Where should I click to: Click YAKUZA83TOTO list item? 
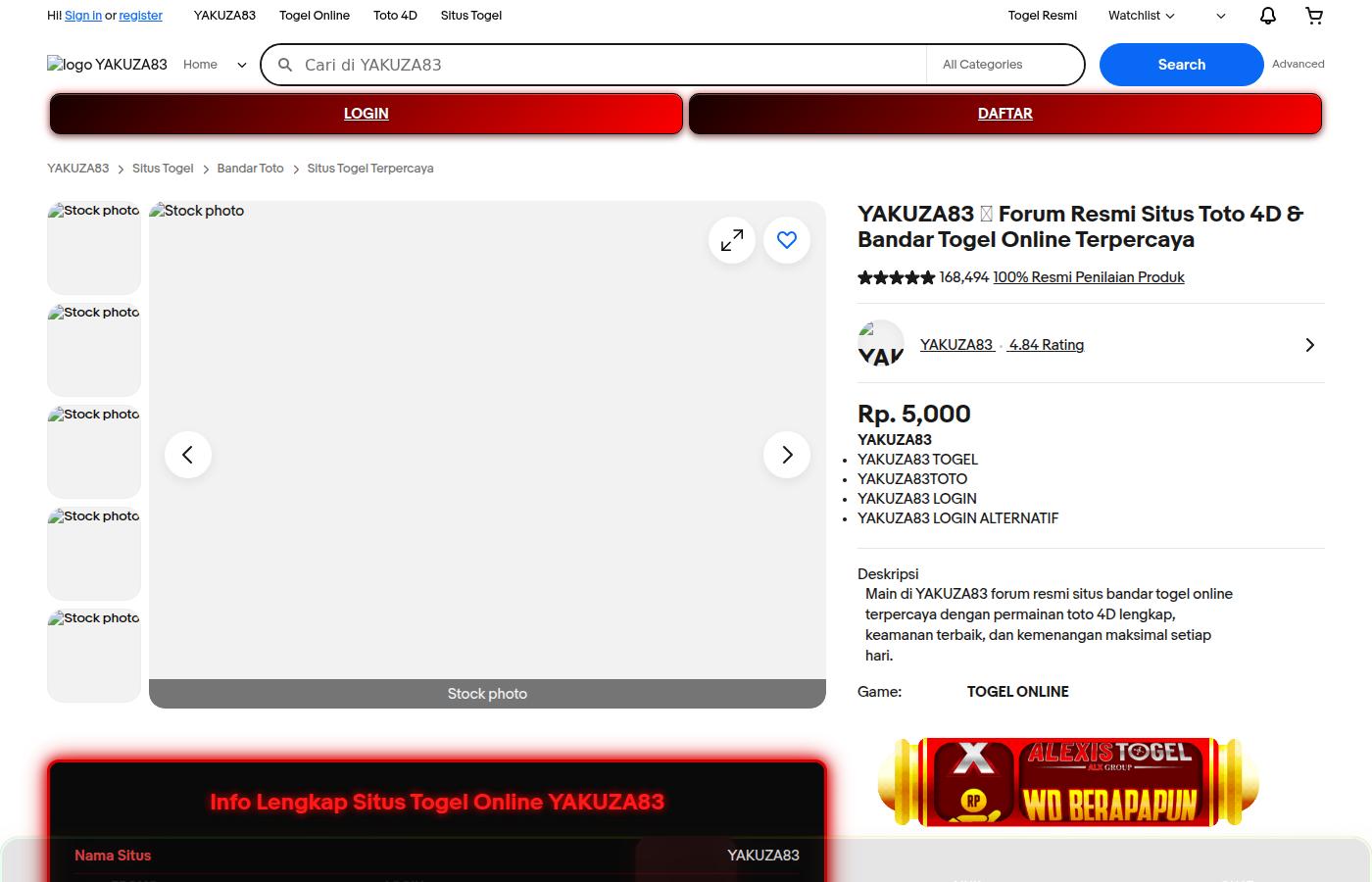coord(912,479)
